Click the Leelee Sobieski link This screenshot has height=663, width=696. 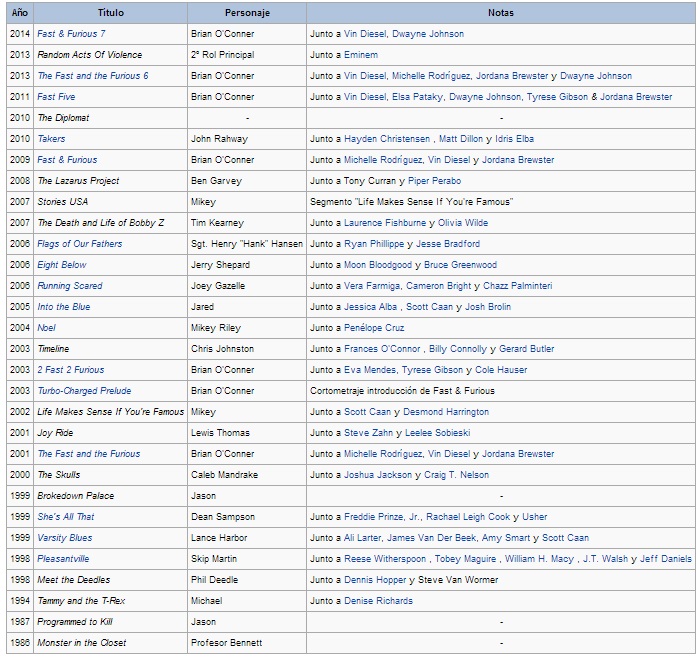[438, 433]
